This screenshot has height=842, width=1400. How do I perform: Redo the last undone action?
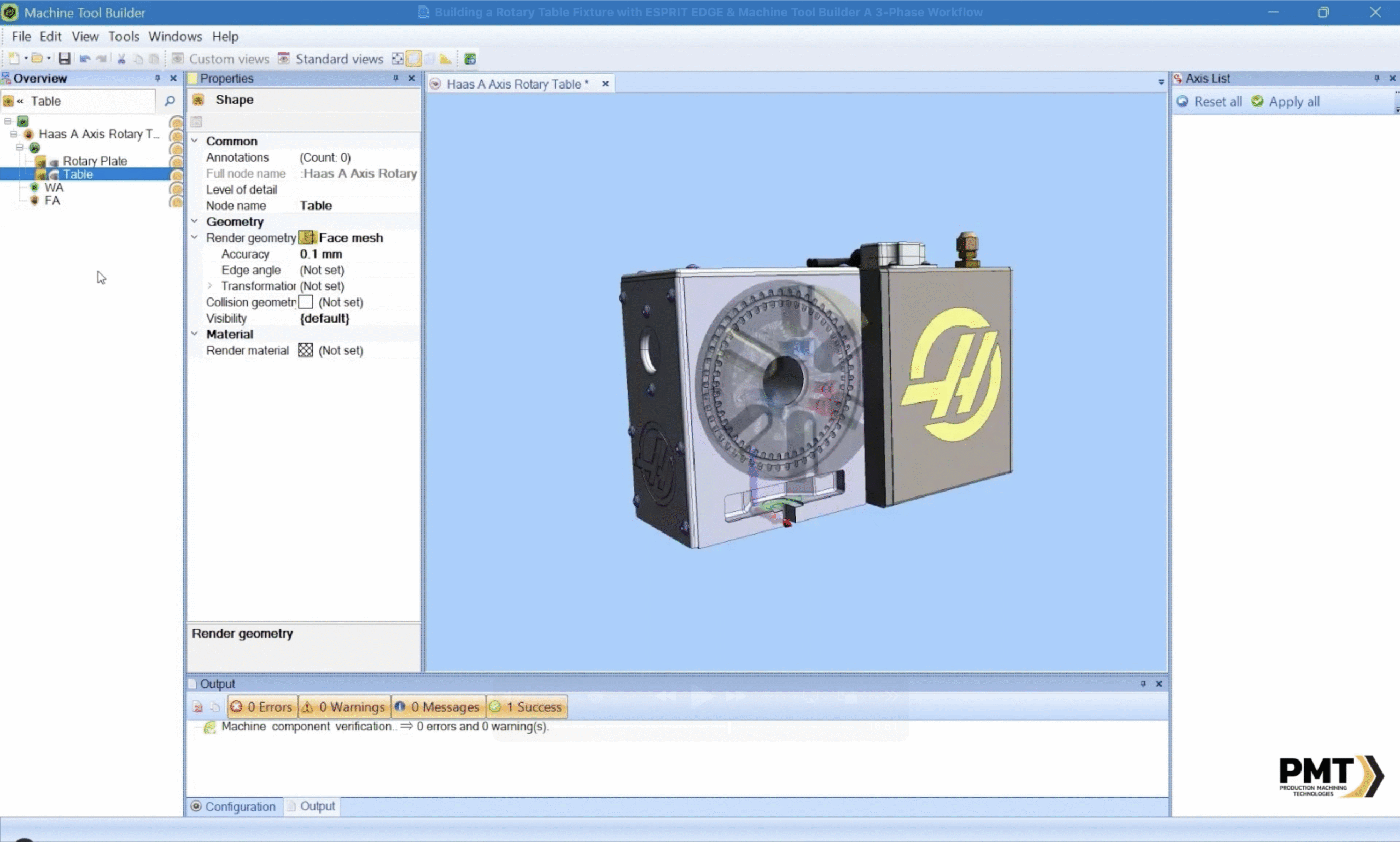[102, 59]
